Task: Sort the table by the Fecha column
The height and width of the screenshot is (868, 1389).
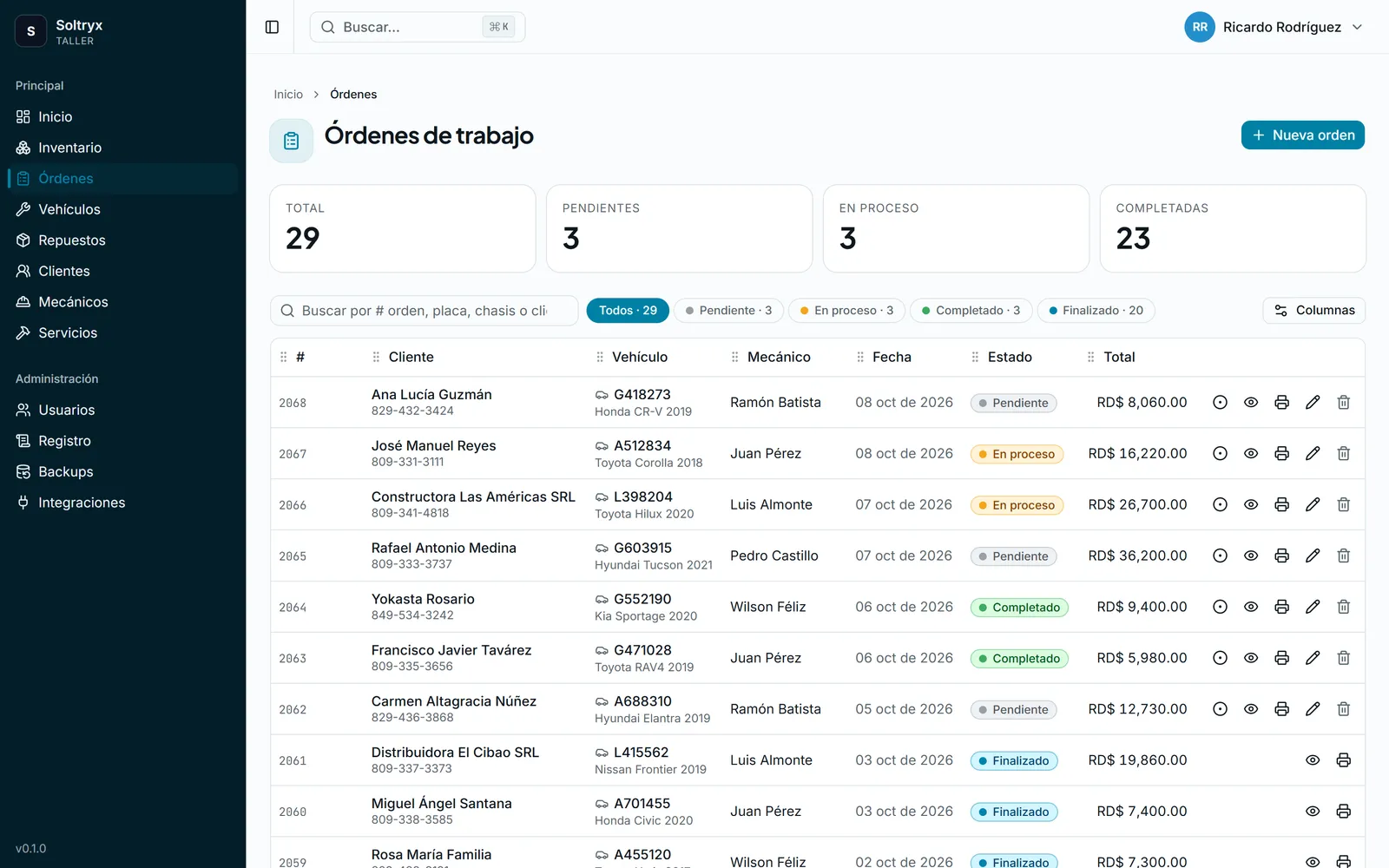Action: 892,358
